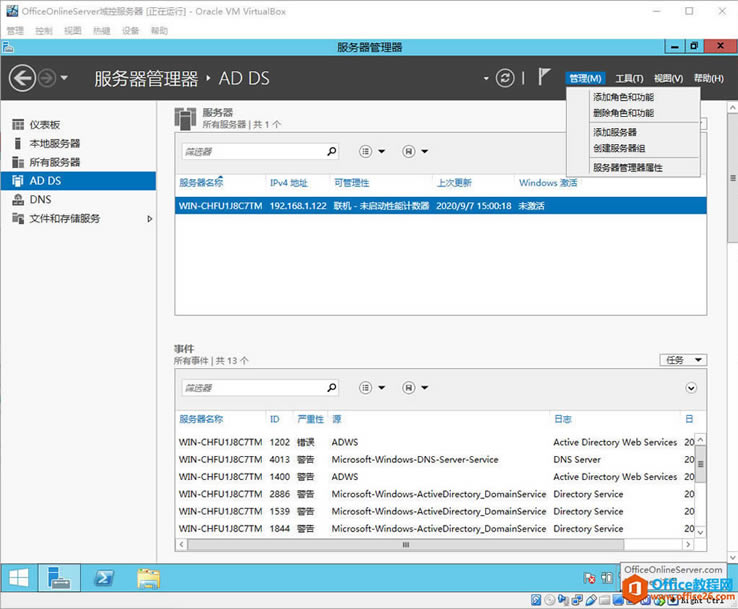Select event ID 1202 row
738x609 pixels.
[x=435, y=442]
